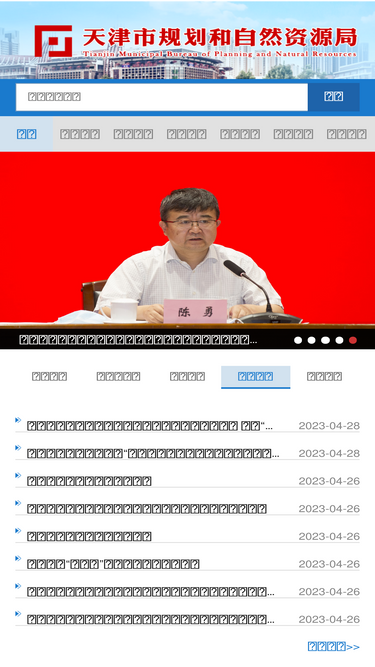
Task: Open the second news headline dated 2023-04-28
Action: pyautogui.click(x=153, y=453)
